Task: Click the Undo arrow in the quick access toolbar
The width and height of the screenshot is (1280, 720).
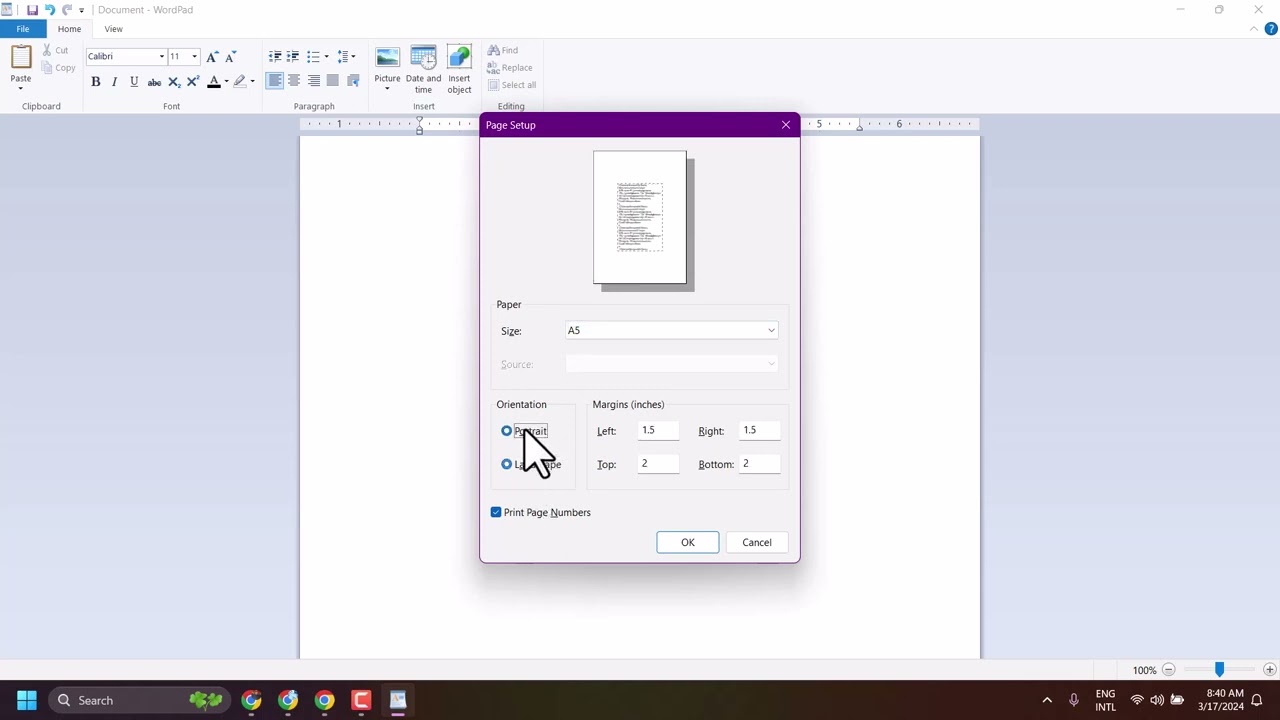Action: pos(49,10)
